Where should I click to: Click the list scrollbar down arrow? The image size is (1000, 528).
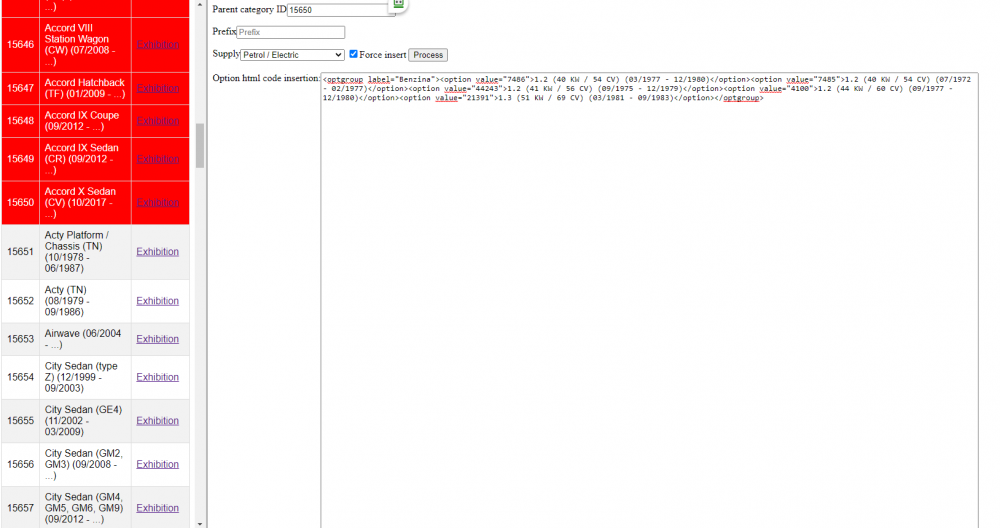pyautogui.click(x=200, y=524)
